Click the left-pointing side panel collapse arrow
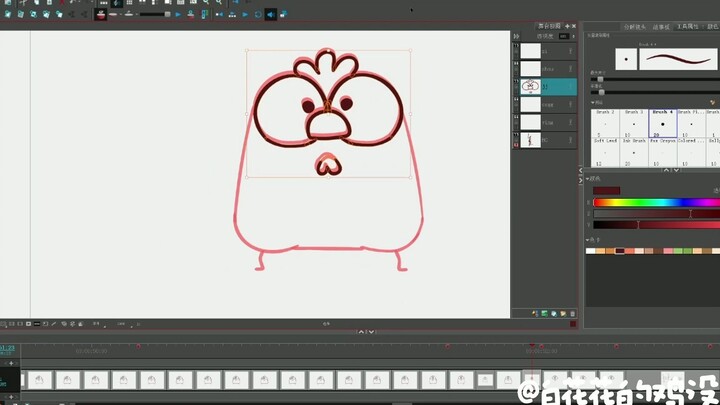The width and height of the screenshot is (720, 405). point(580,170)
